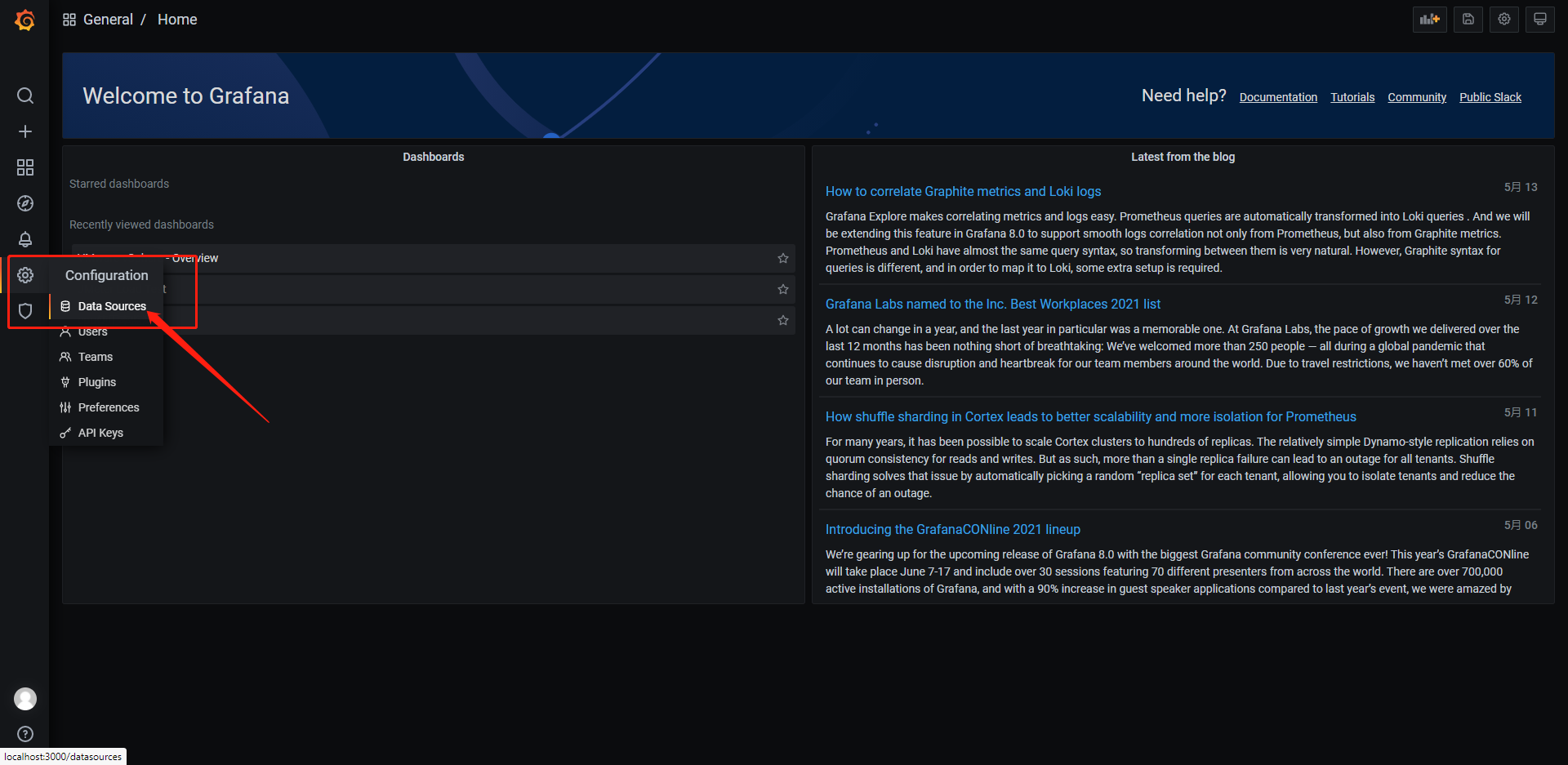
Task: Click the Dashboards panel title
Action: 433,157
